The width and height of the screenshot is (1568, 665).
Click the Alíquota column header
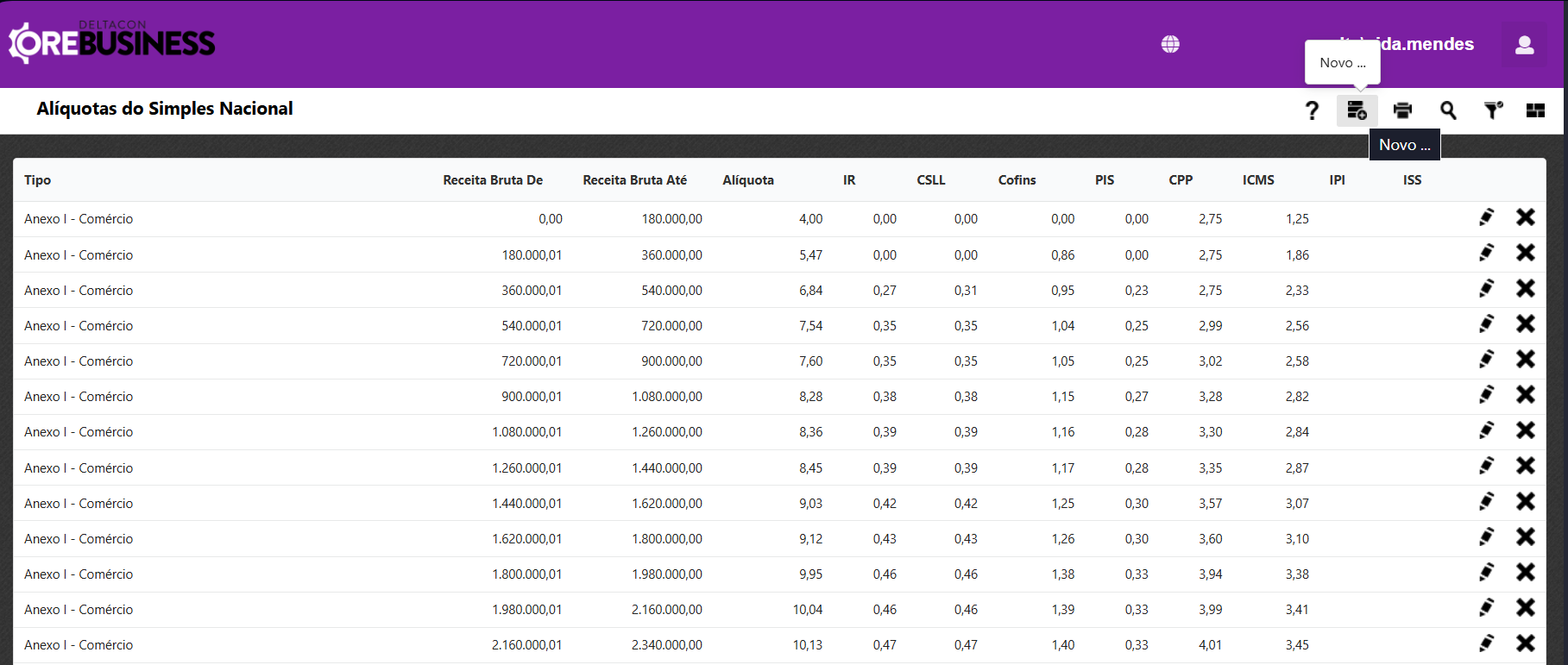(748, 180)
